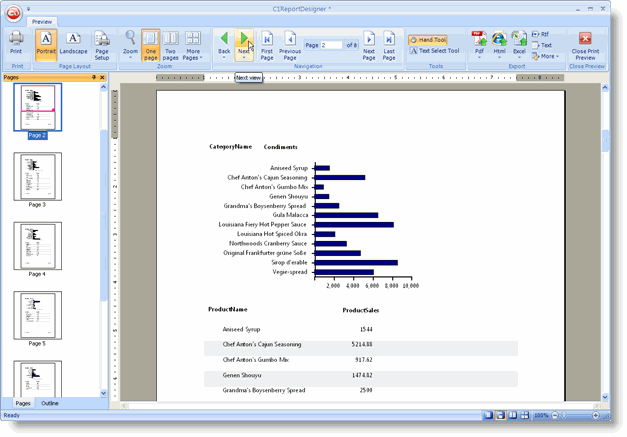
Task: Open Page Setup
Action: tap(102, 44)
